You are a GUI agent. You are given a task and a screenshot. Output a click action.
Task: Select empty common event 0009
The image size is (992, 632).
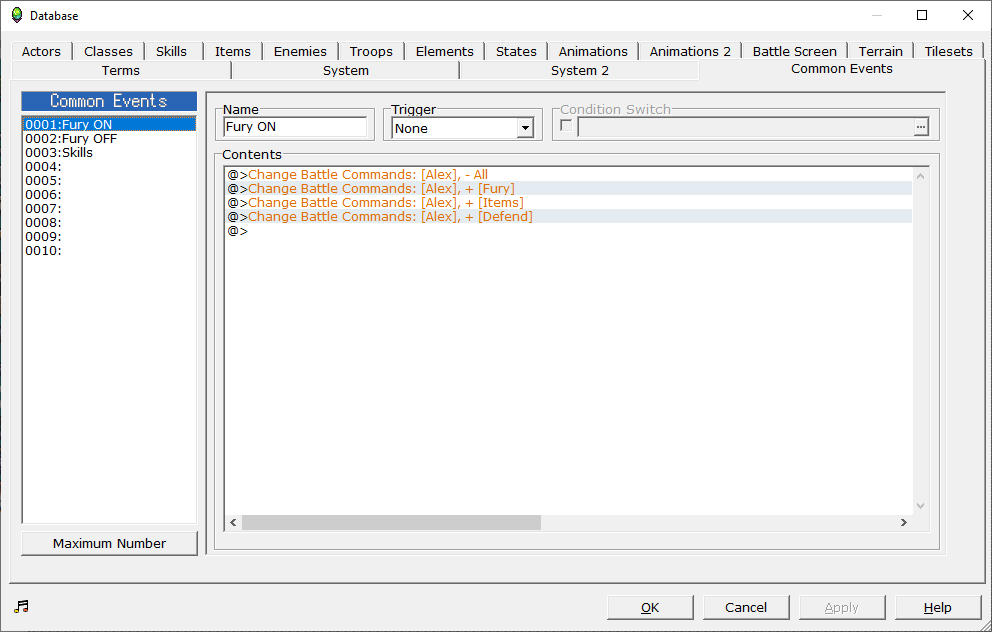pos(109,237)
